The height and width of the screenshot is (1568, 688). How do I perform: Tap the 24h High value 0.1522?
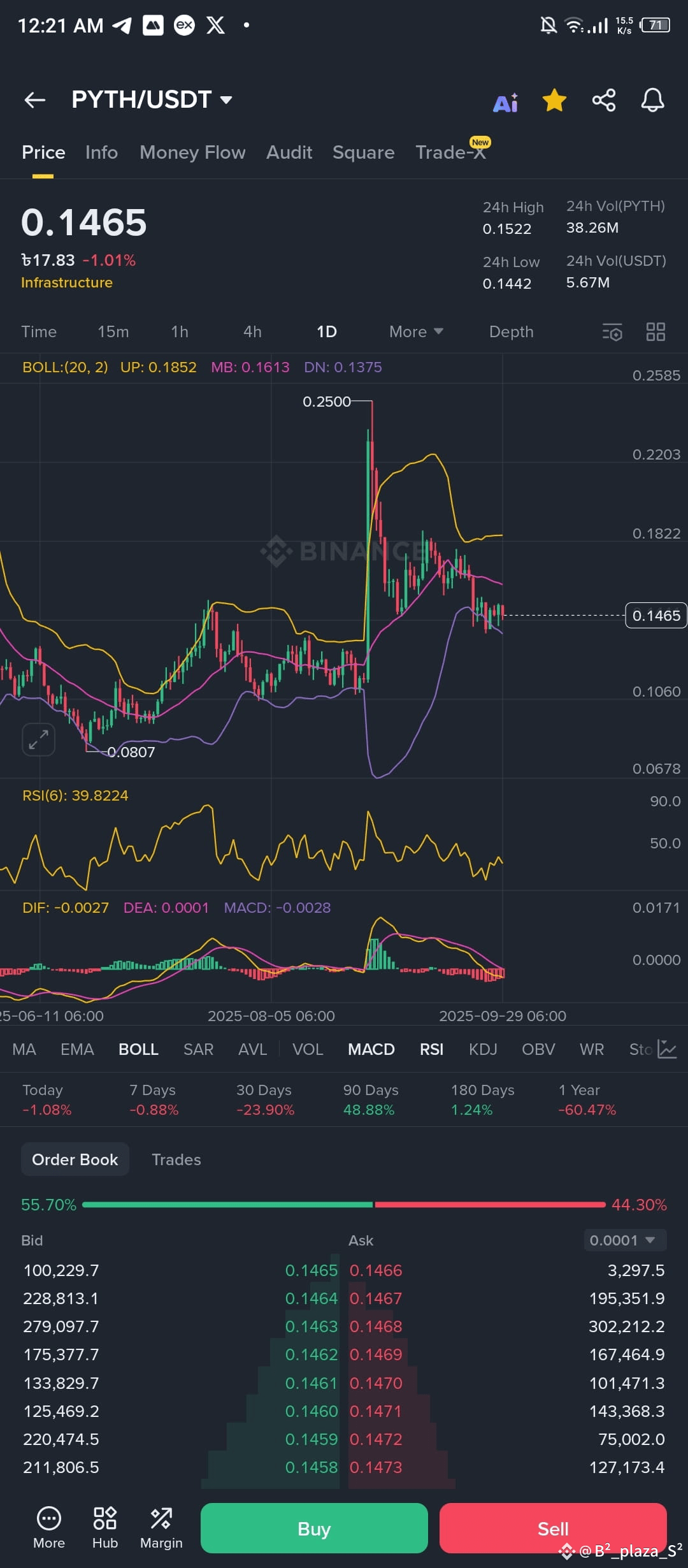[x=507, y=229]
